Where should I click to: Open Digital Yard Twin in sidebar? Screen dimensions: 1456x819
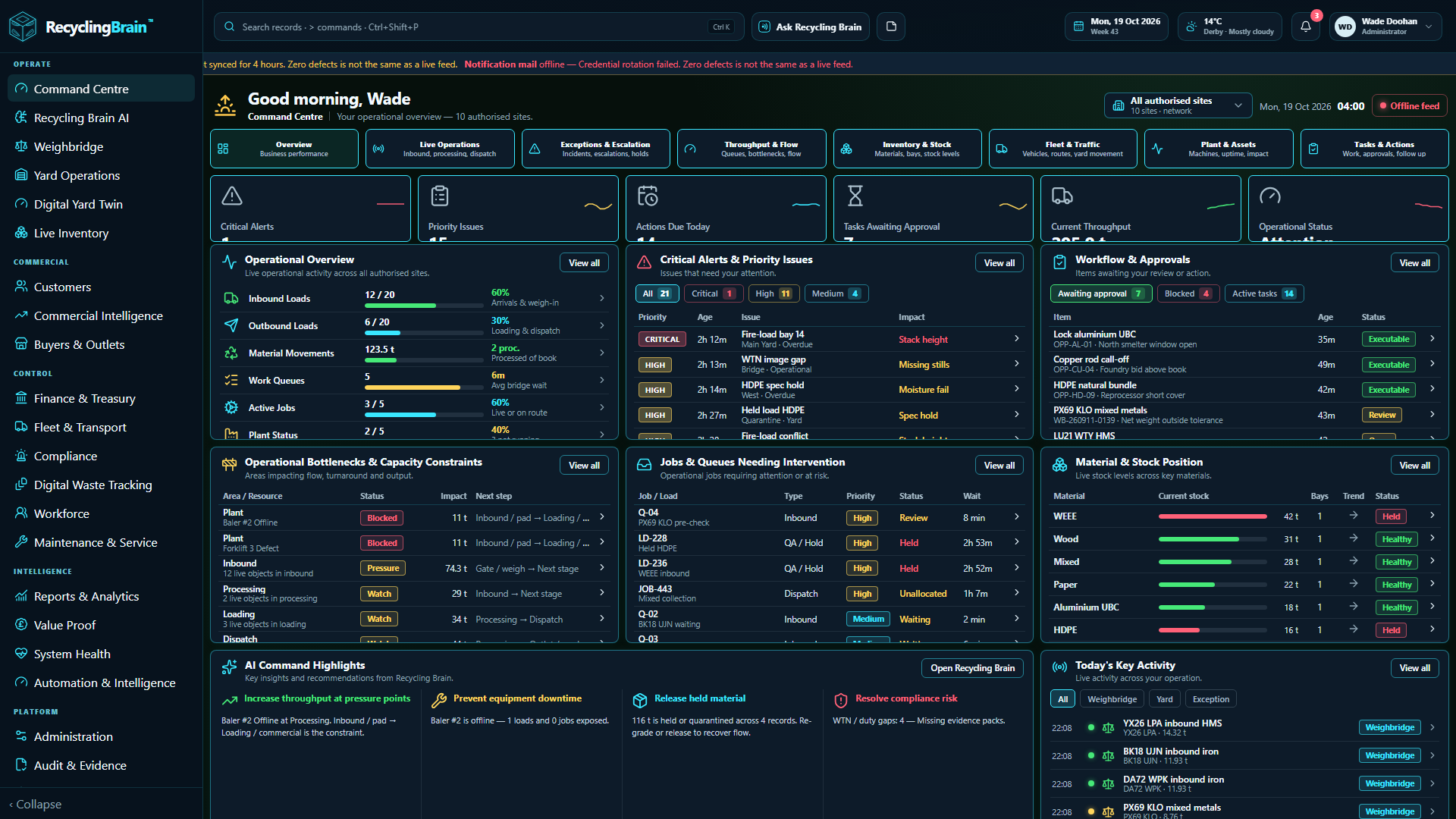pos(101,204)
